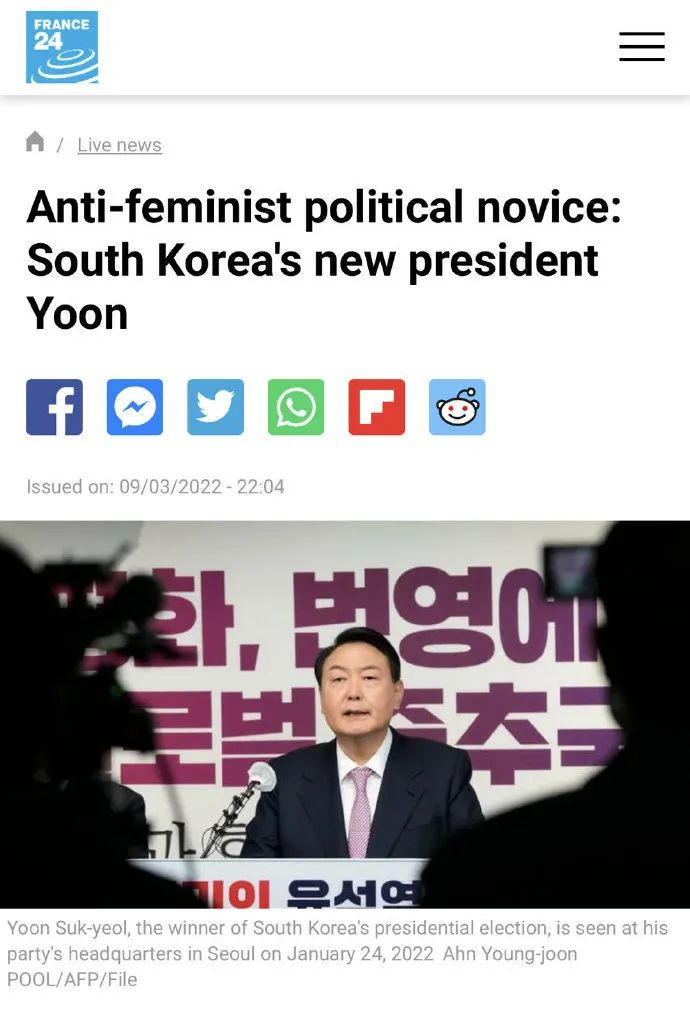Image resolution: width=690 pixels, height=1027 pixels.
Task: Open the hamburger navigation menu
Action: [642, 47]
